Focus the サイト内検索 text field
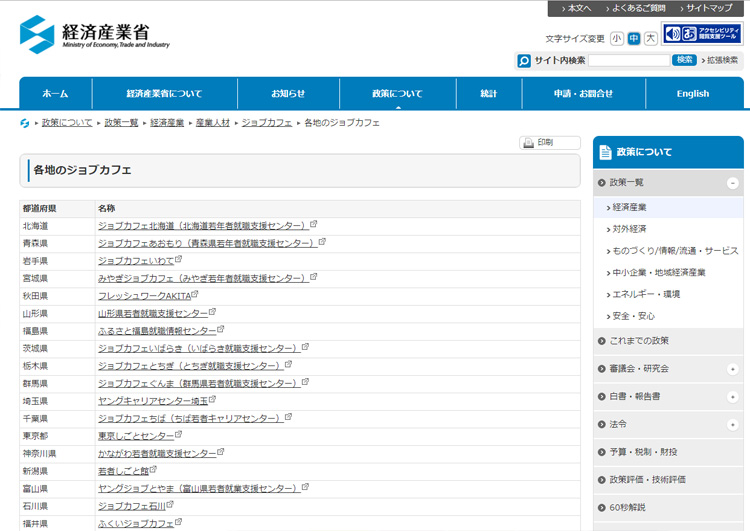The height and width of the screenshot is (531, 750). point(629,60)
